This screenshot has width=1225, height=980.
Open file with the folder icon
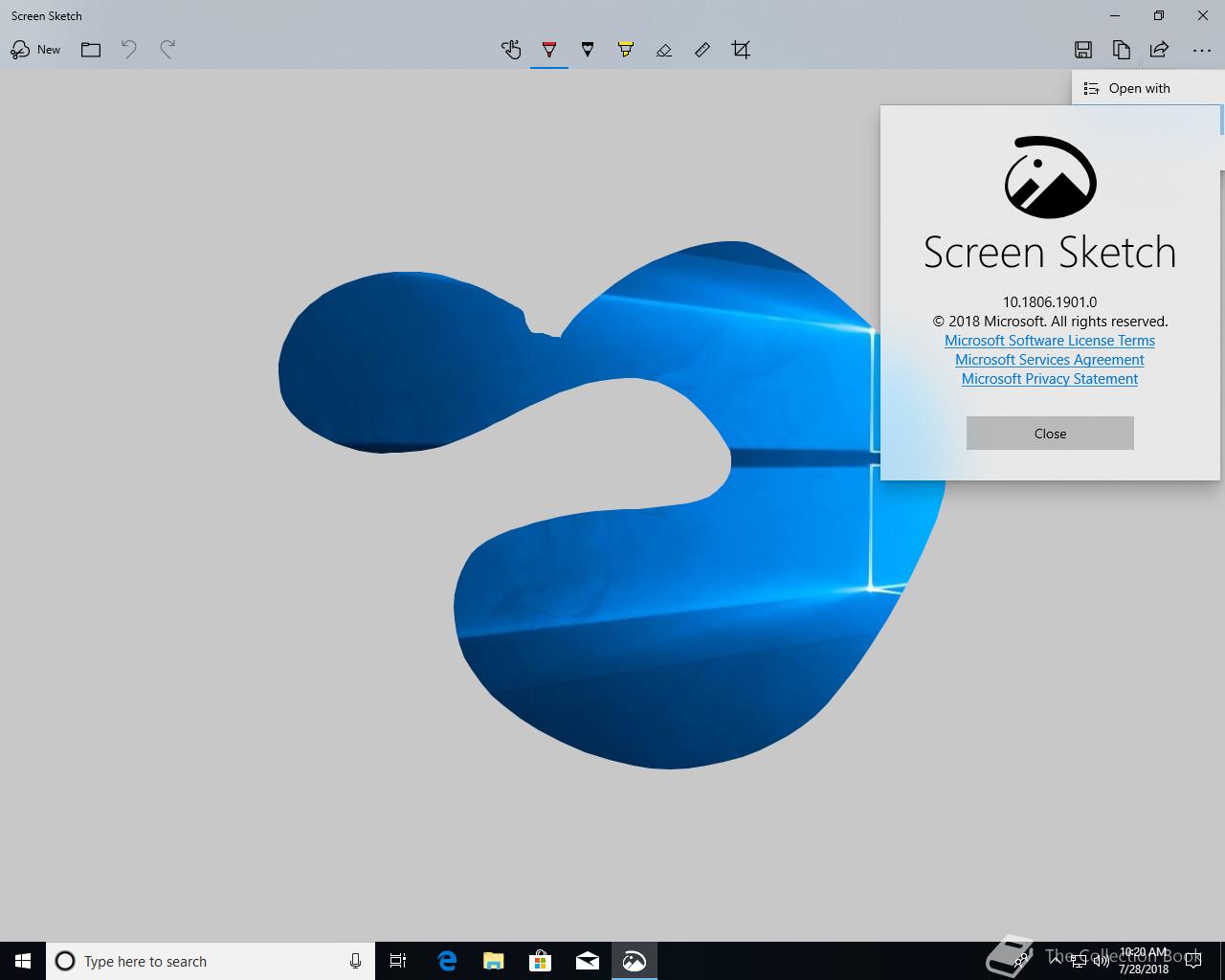pyautogui.click(x=91, y=50)
